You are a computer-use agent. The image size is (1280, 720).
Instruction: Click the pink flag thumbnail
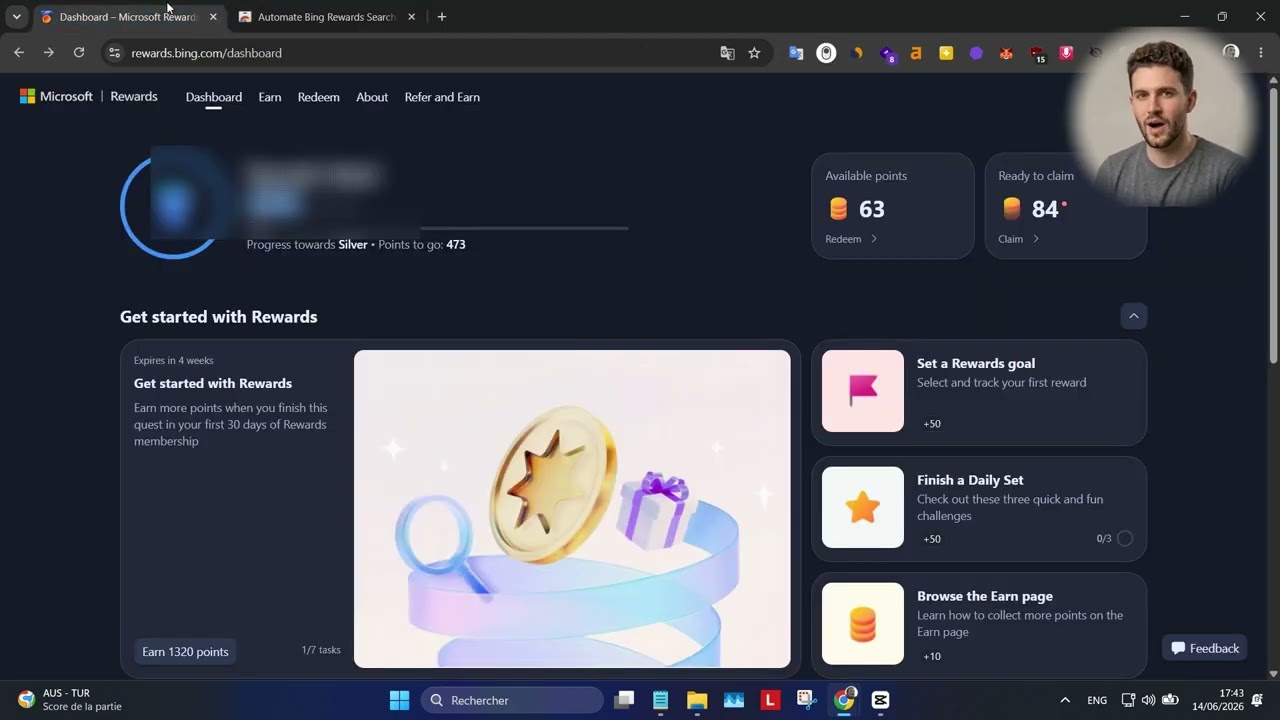(863, 391)
